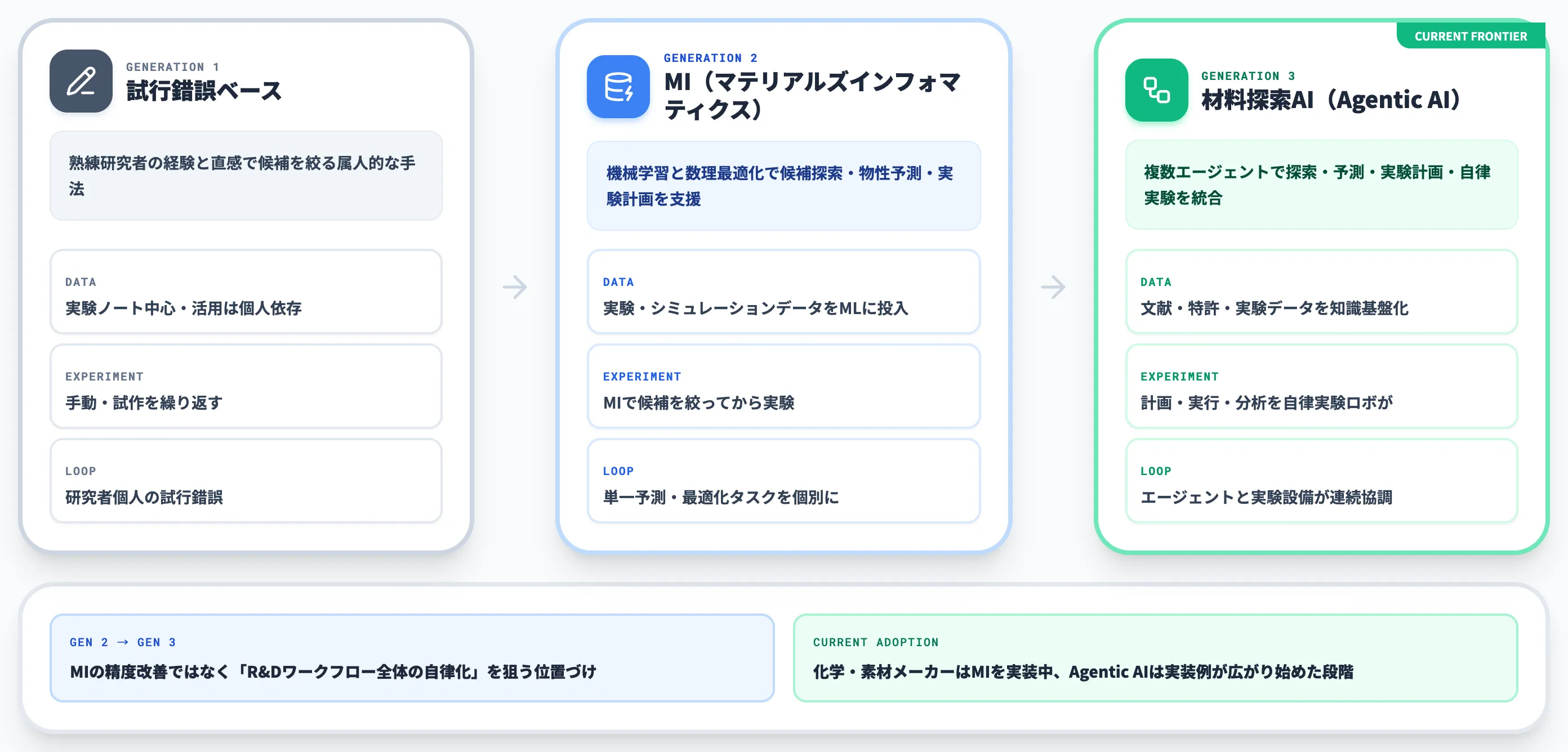Viewport: 1568px width, 752px height.
Task: Select the 材料探索AI（Agentic AI）heading
Action: click(x=1331, y=100)
